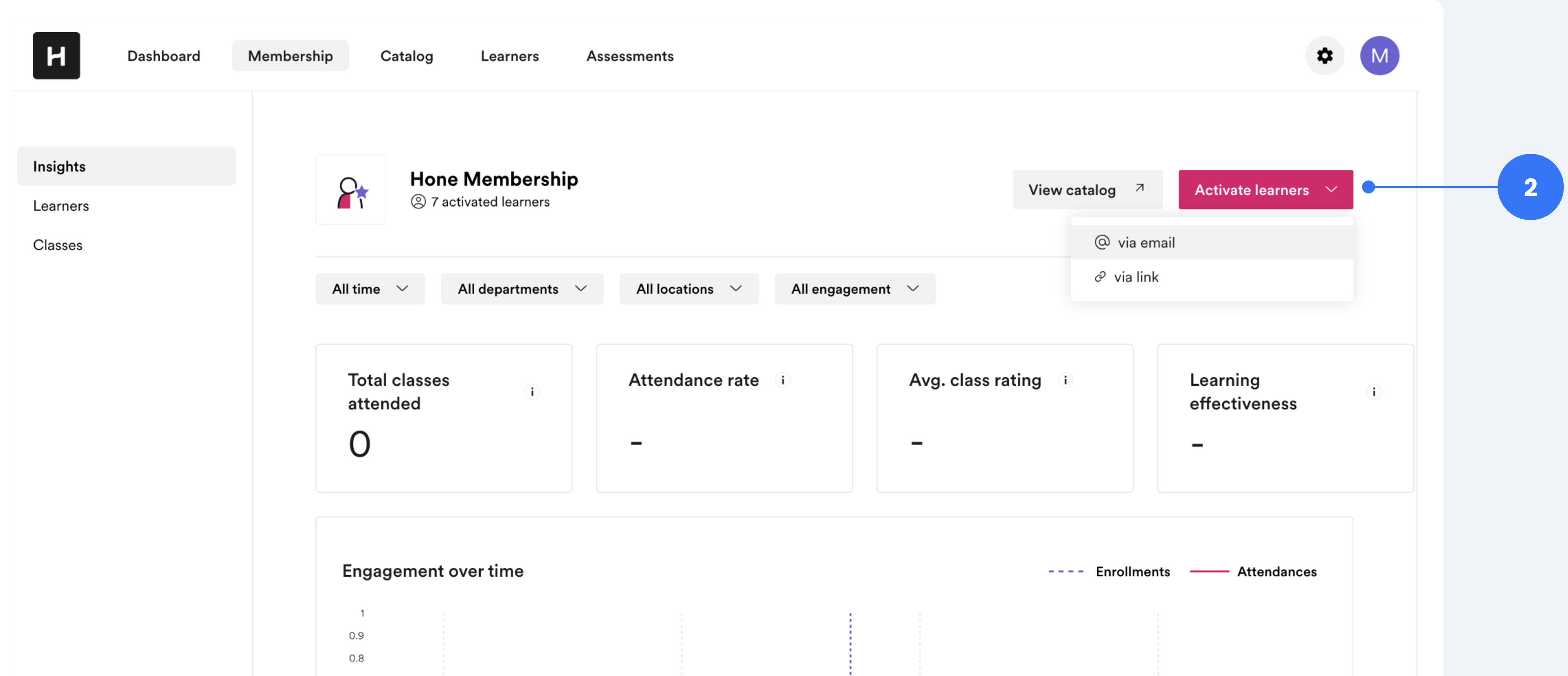Click the Attendances legend entry
This screenshot has height=676, width=1568.
1253,572
